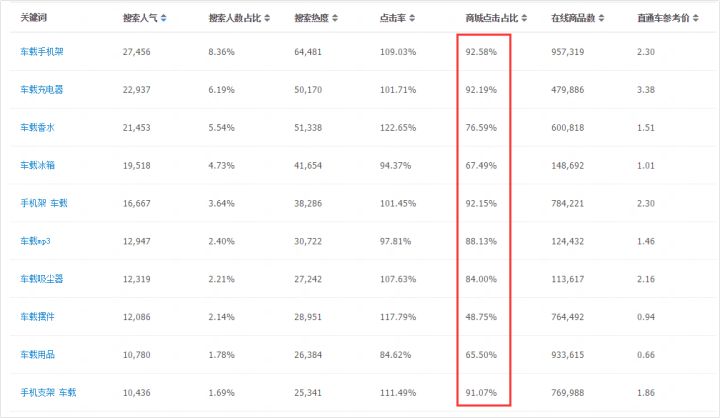Click sort arrows beside 搜索人气 header
The image size is (720, 418).
[163, 19]
